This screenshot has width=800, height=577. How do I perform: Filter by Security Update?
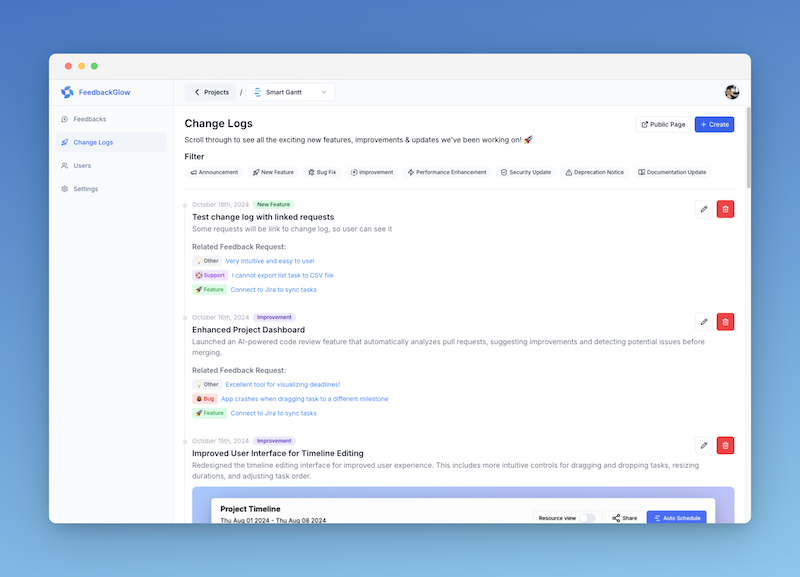[x=526, y=172]
